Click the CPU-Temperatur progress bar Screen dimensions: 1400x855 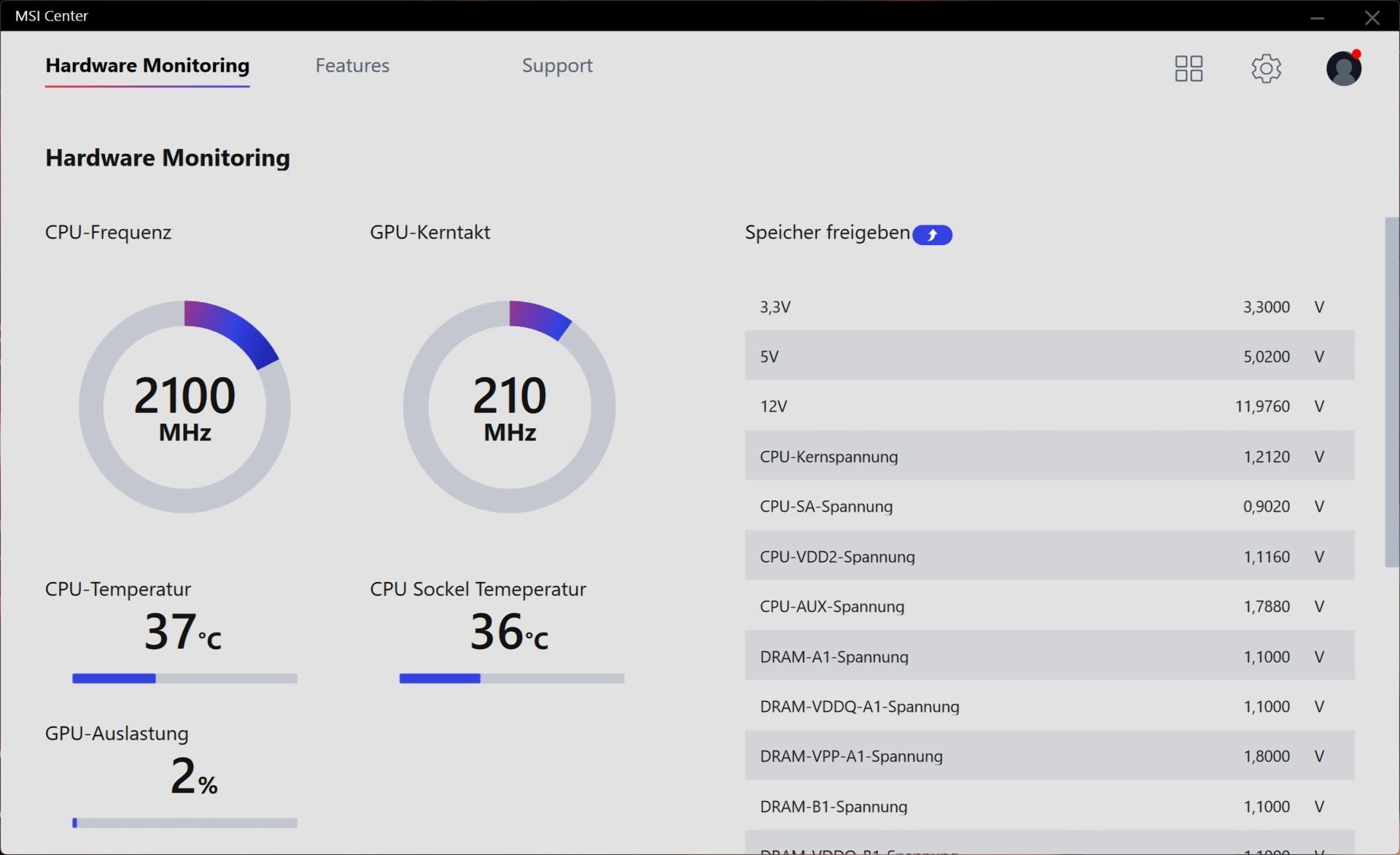(x=184, y=678)
